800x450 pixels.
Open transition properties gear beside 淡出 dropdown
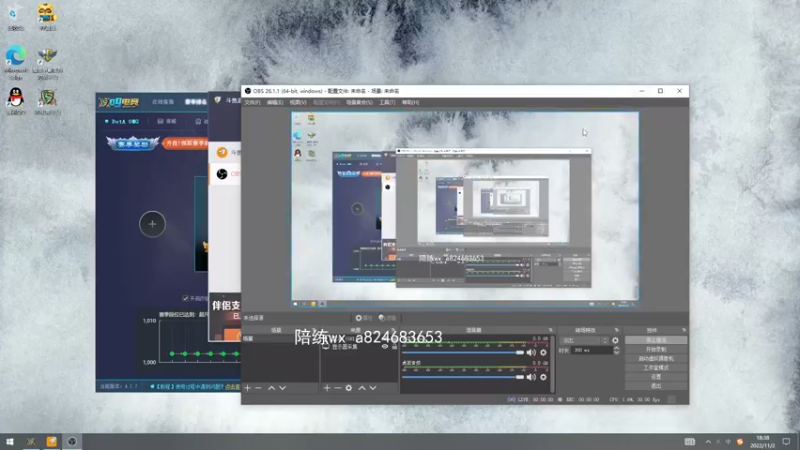click(615, 340)
